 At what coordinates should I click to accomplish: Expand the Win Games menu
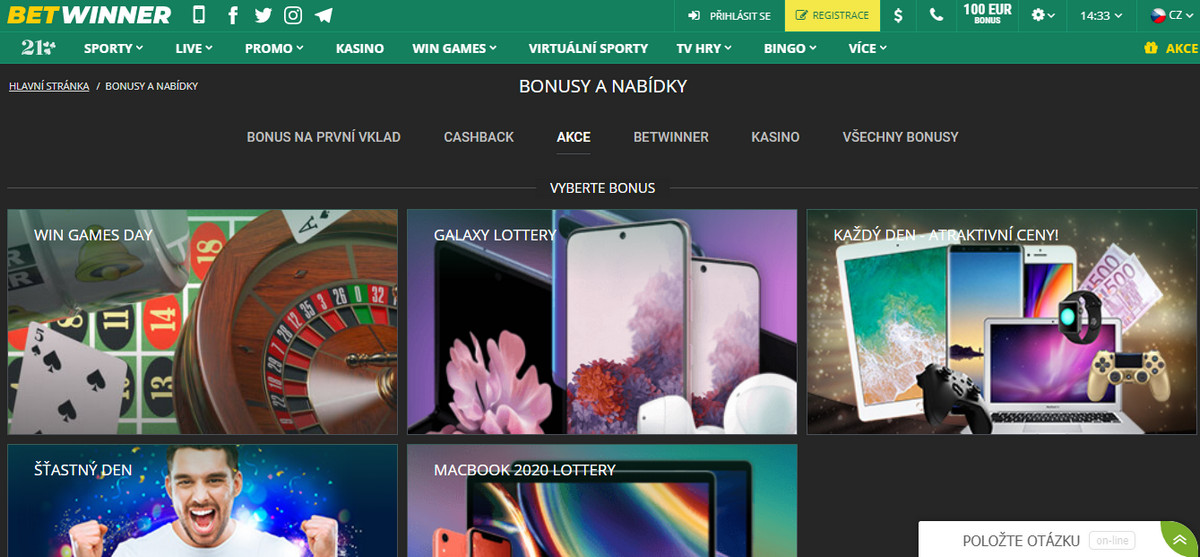[455, 48]
